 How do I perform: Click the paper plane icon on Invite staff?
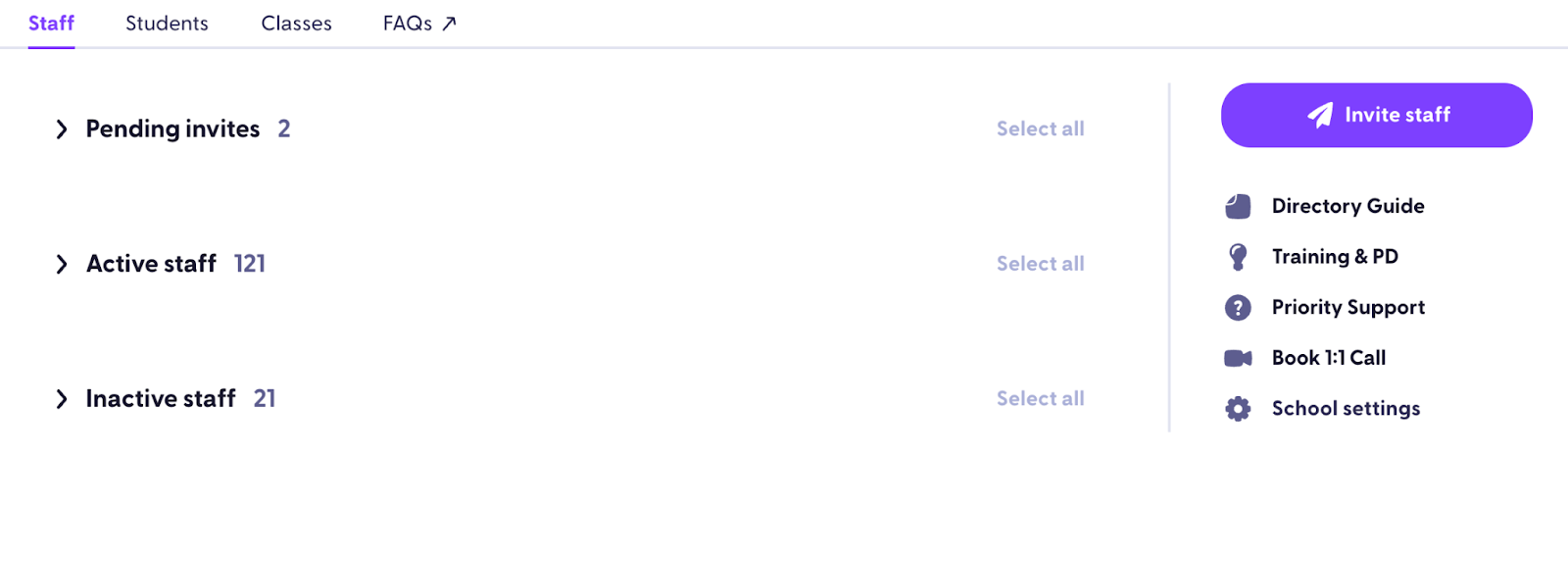pos(1320,115)
